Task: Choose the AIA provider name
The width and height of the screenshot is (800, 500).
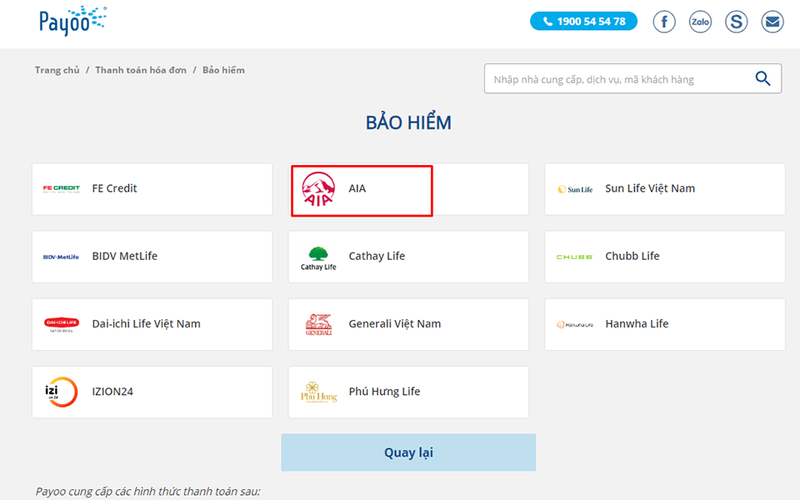Action: click(x=357, y=188)
